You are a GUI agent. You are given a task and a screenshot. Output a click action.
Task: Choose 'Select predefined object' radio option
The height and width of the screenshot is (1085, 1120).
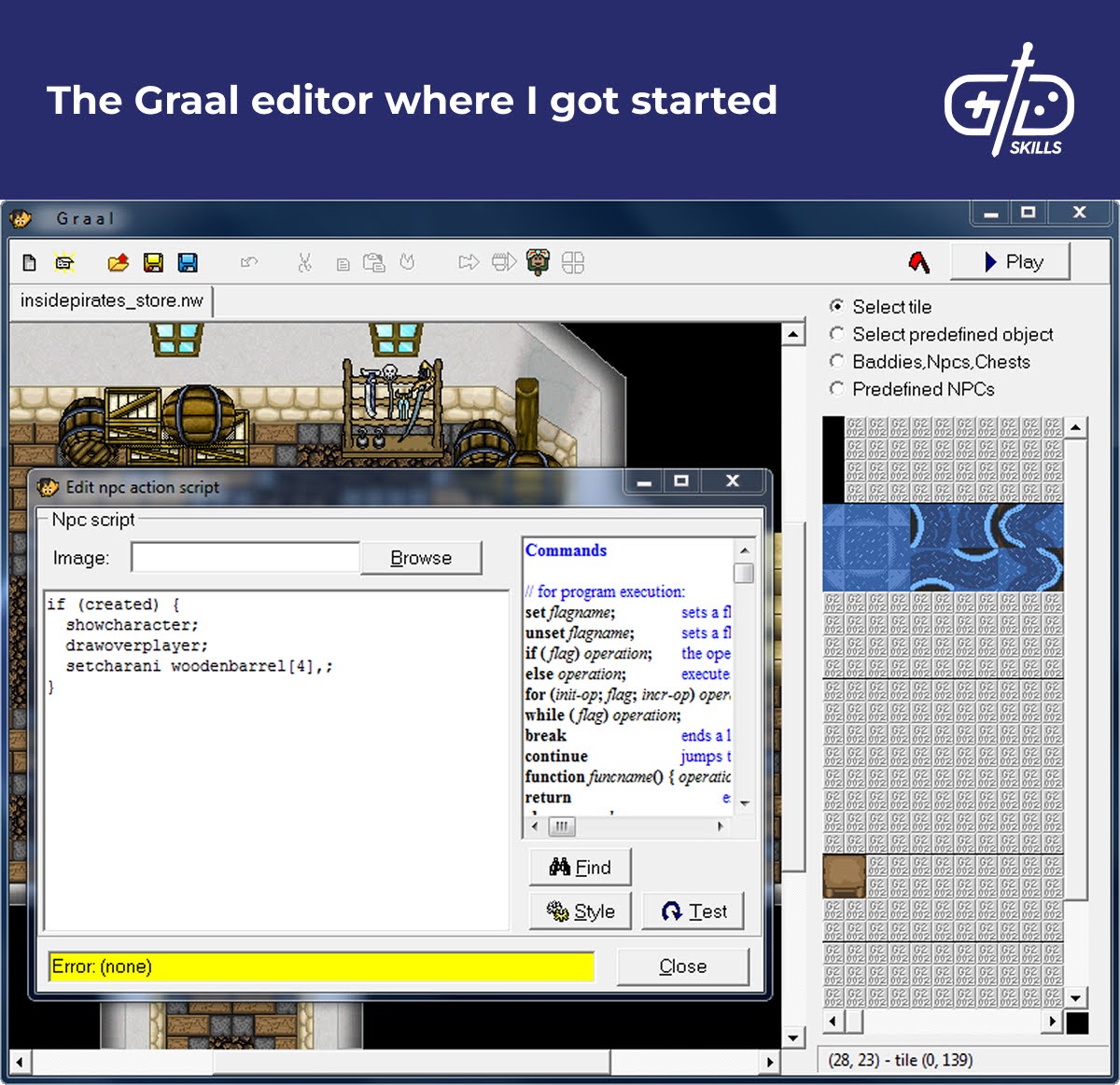(836, 334)
